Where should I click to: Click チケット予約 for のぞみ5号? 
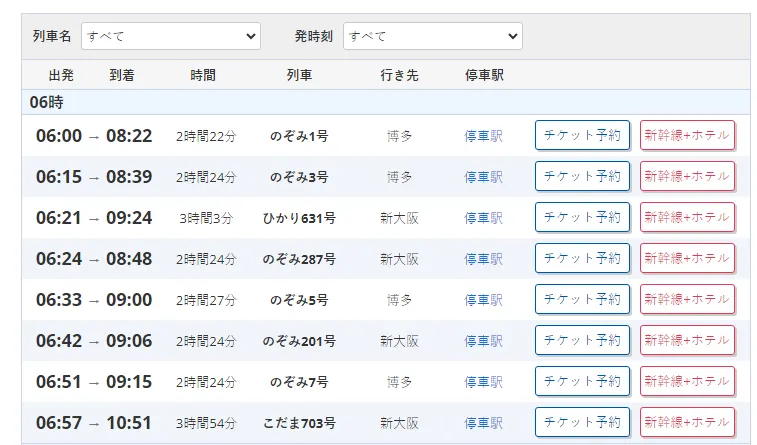pyautogui.click(x=582, y=299)
